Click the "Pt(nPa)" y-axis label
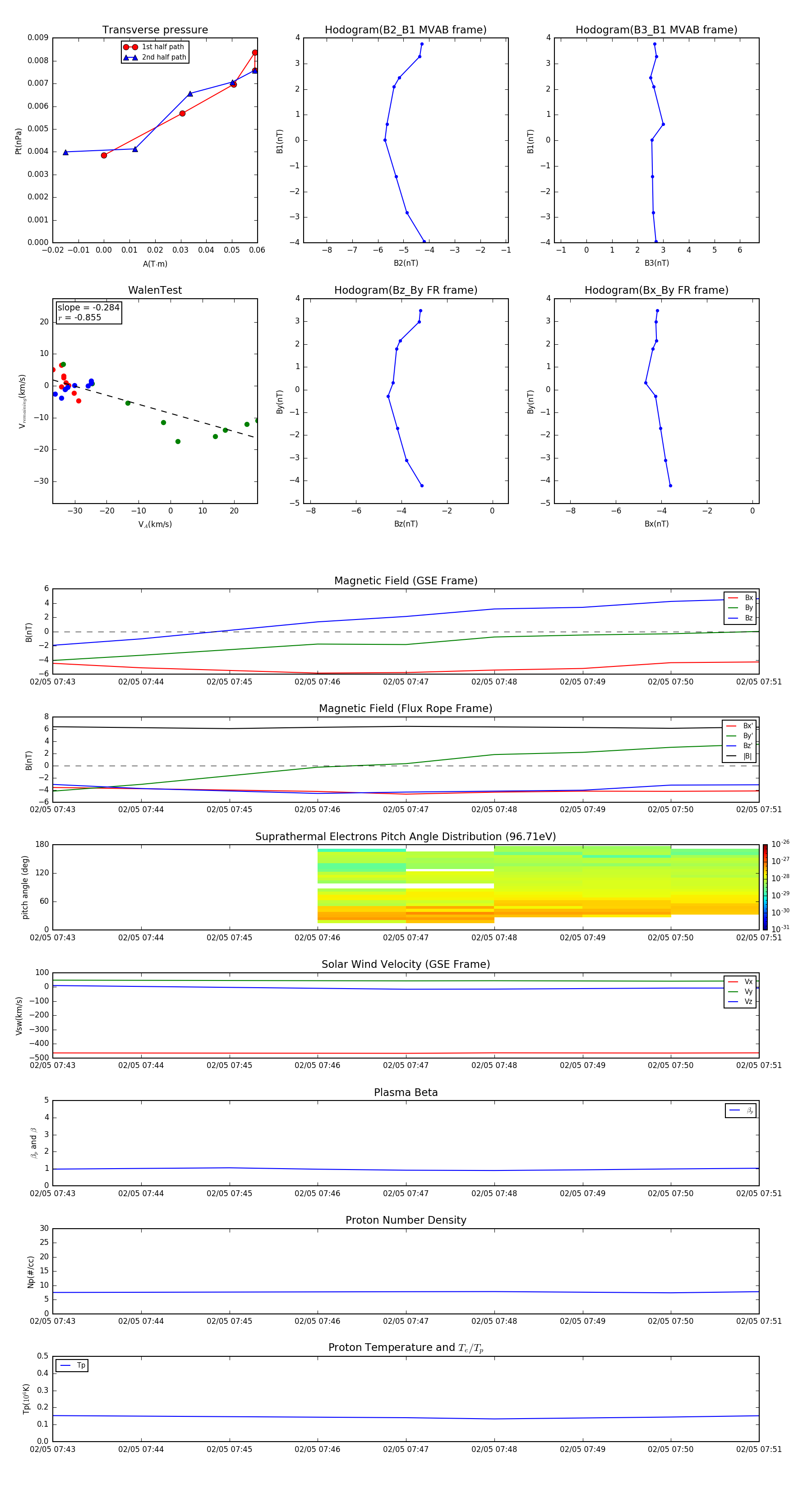Screen dimensions: 812x1489 [18, 140]
